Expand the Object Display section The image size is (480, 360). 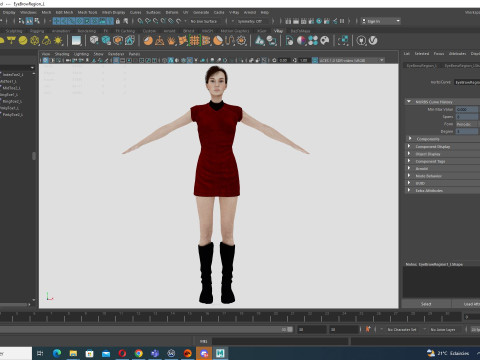[x=410, y=154]
